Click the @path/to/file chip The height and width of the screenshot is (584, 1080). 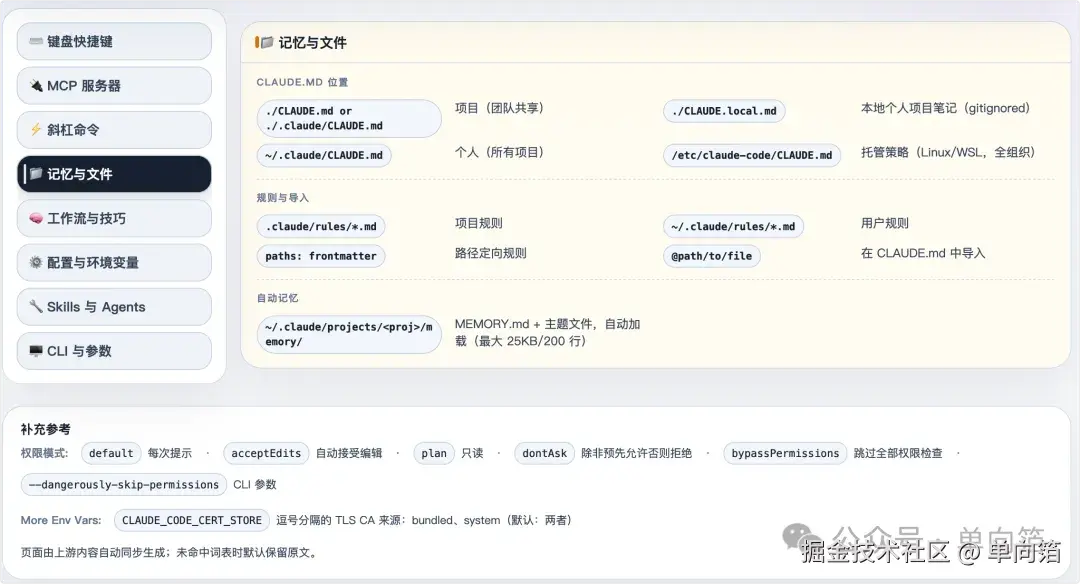[x=712, y=256]
